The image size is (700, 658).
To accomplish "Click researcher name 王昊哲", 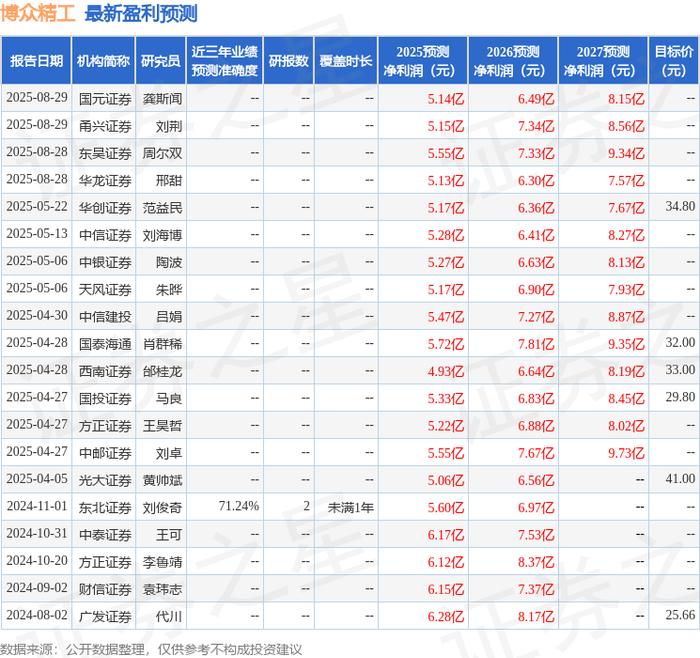I will (162, 425).
